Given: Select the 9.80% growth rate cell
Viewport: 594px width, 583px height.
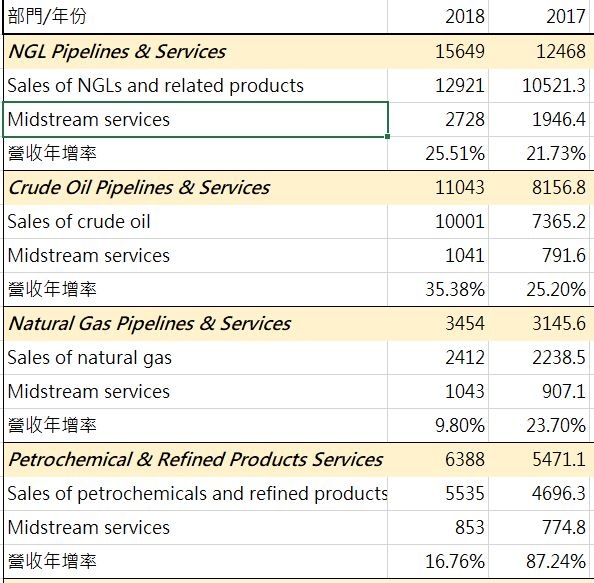Looking at the screenshot, I should click(438, 425).
